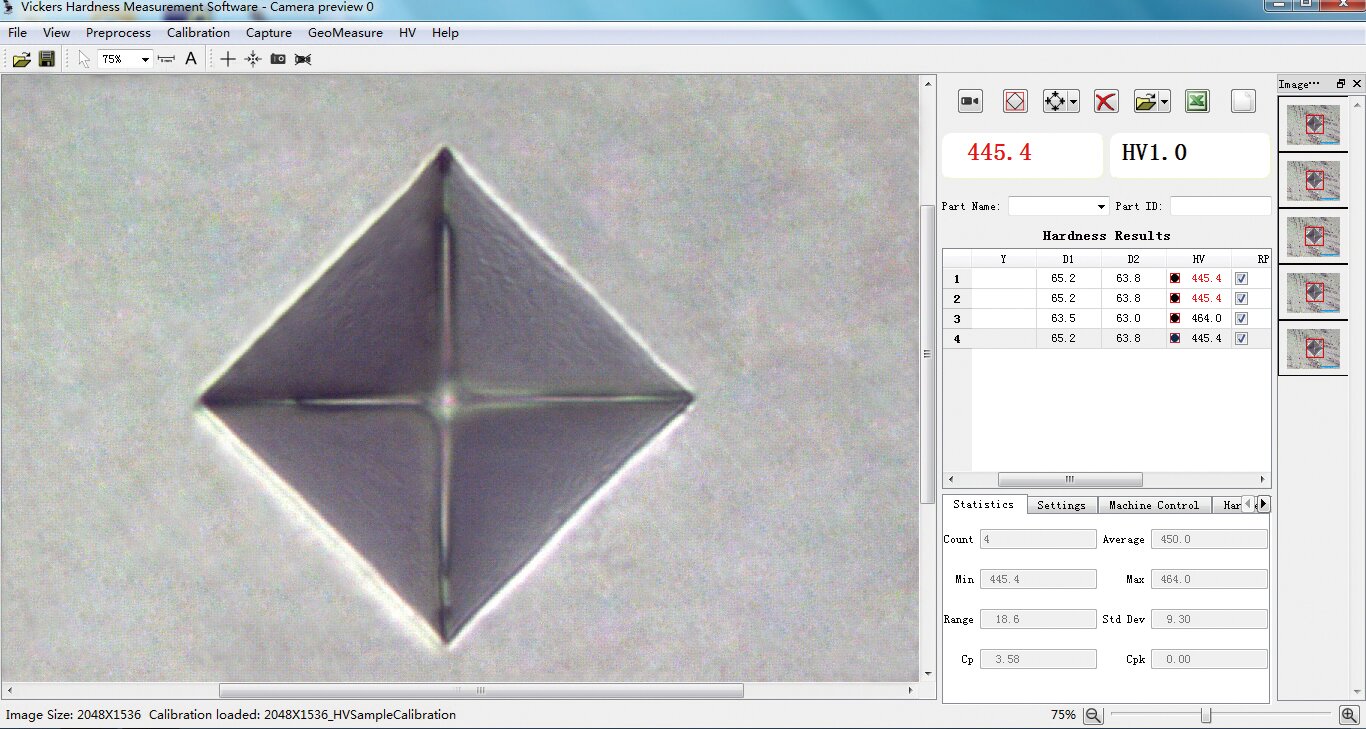Click the left arrow to show previous tabs
The image size is (1366, 729).
point(1248,504)
